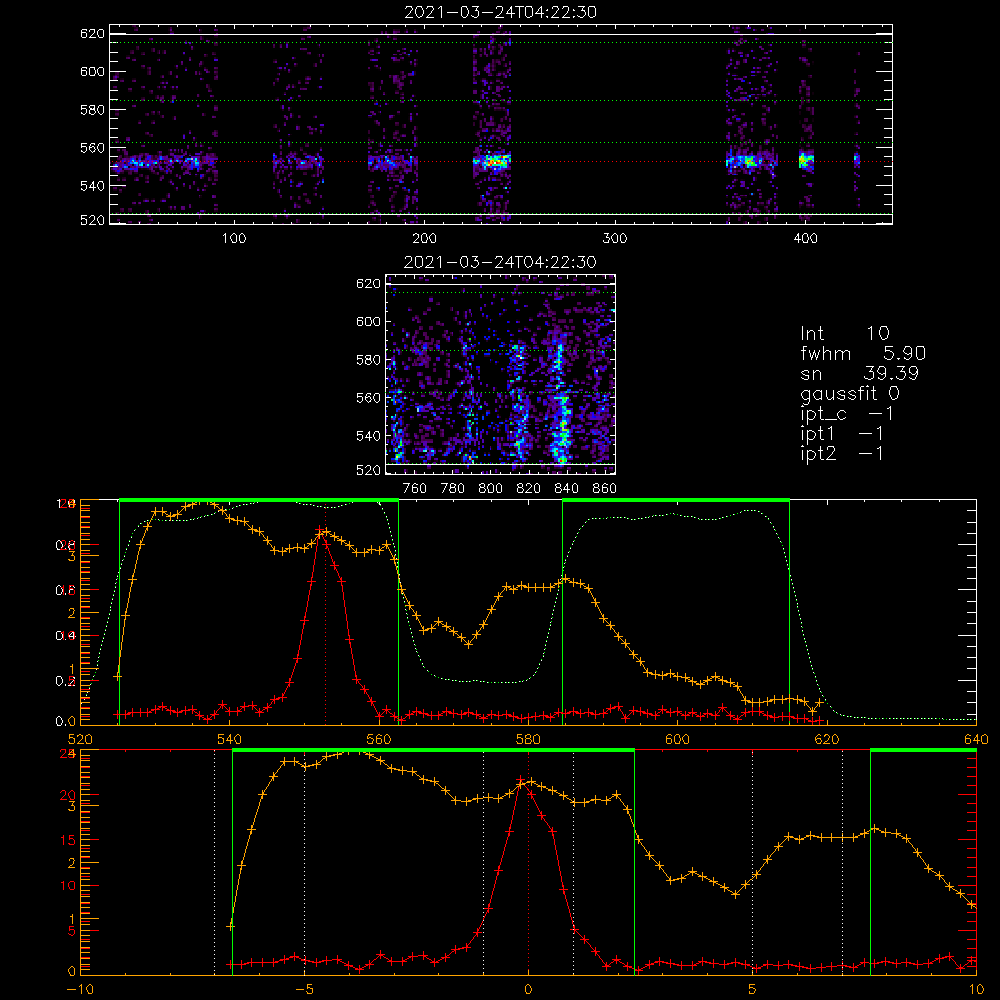Image resolution: width=1000 pixels, height=1000 pixels.
Task: Click the 'ipt1 -1' line
Action: point(841,434)
